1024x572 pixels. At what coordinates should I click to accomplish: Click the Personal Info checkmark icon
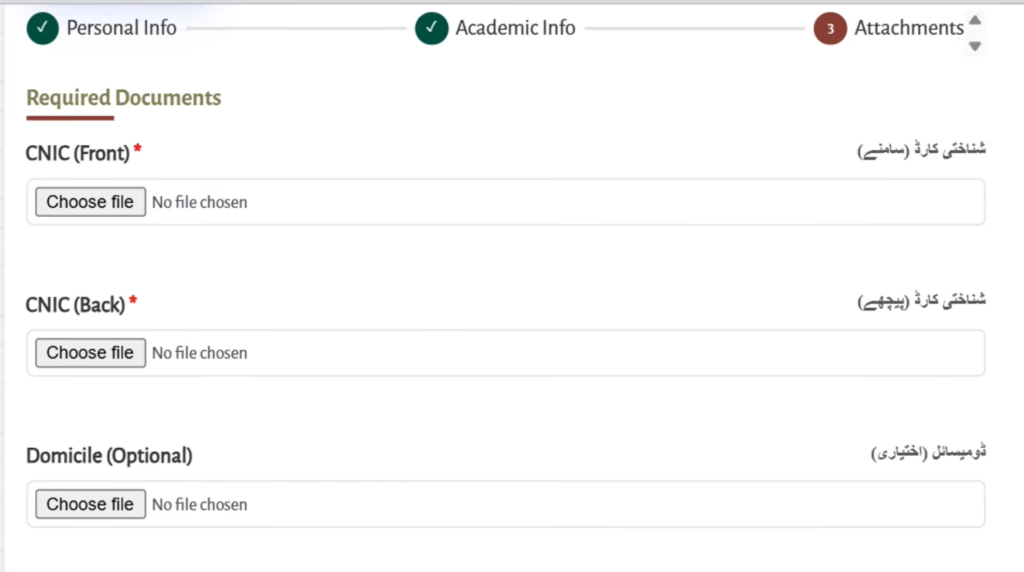coord(42,29)
